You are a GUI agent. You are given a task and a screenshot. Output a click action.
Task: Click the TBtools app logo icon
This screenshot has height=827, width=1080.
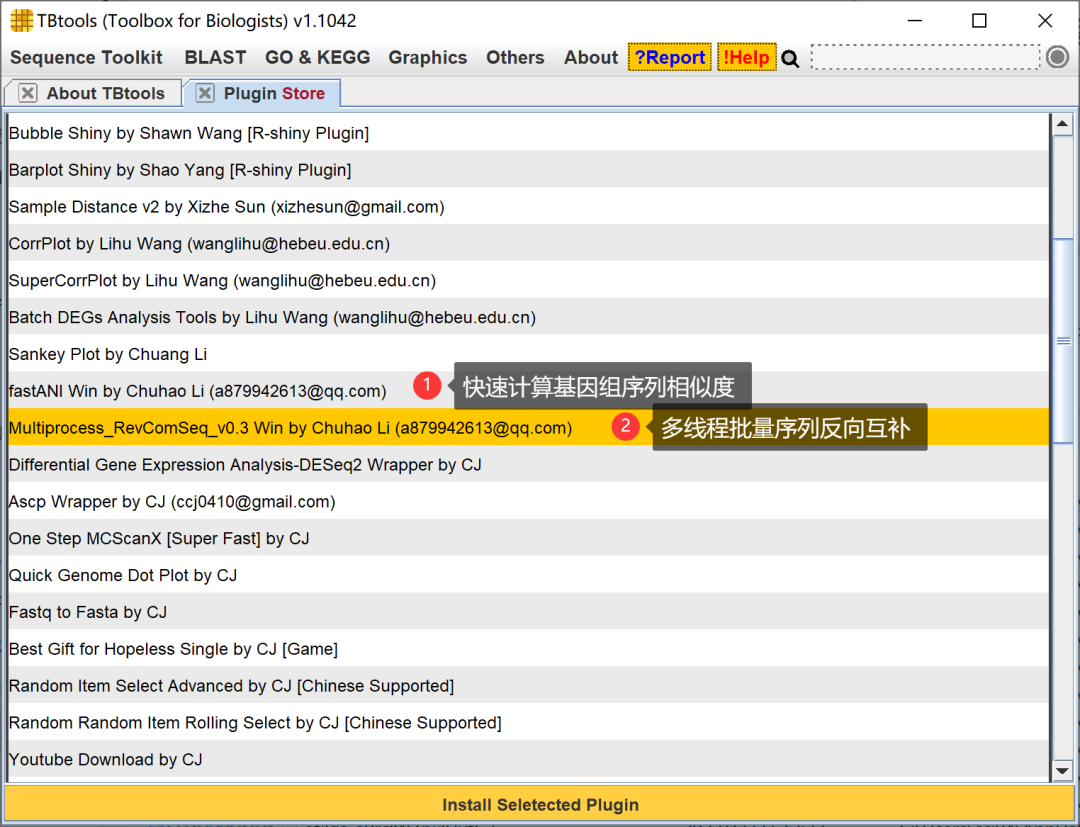[x=21, y=21]
